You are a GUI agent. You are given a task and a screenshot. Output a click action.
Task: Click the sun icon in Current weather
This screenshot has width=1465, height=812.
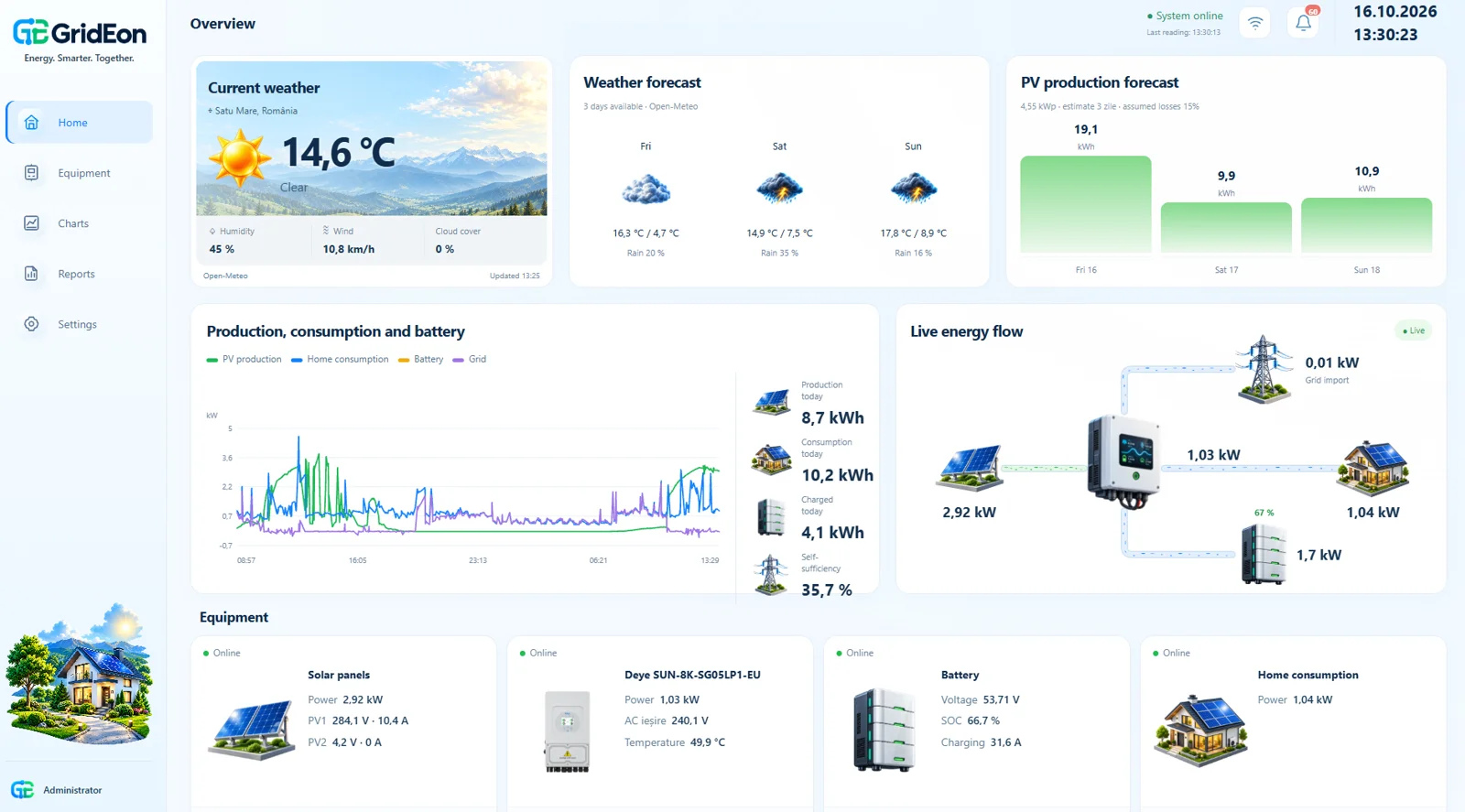coord(240,157)
